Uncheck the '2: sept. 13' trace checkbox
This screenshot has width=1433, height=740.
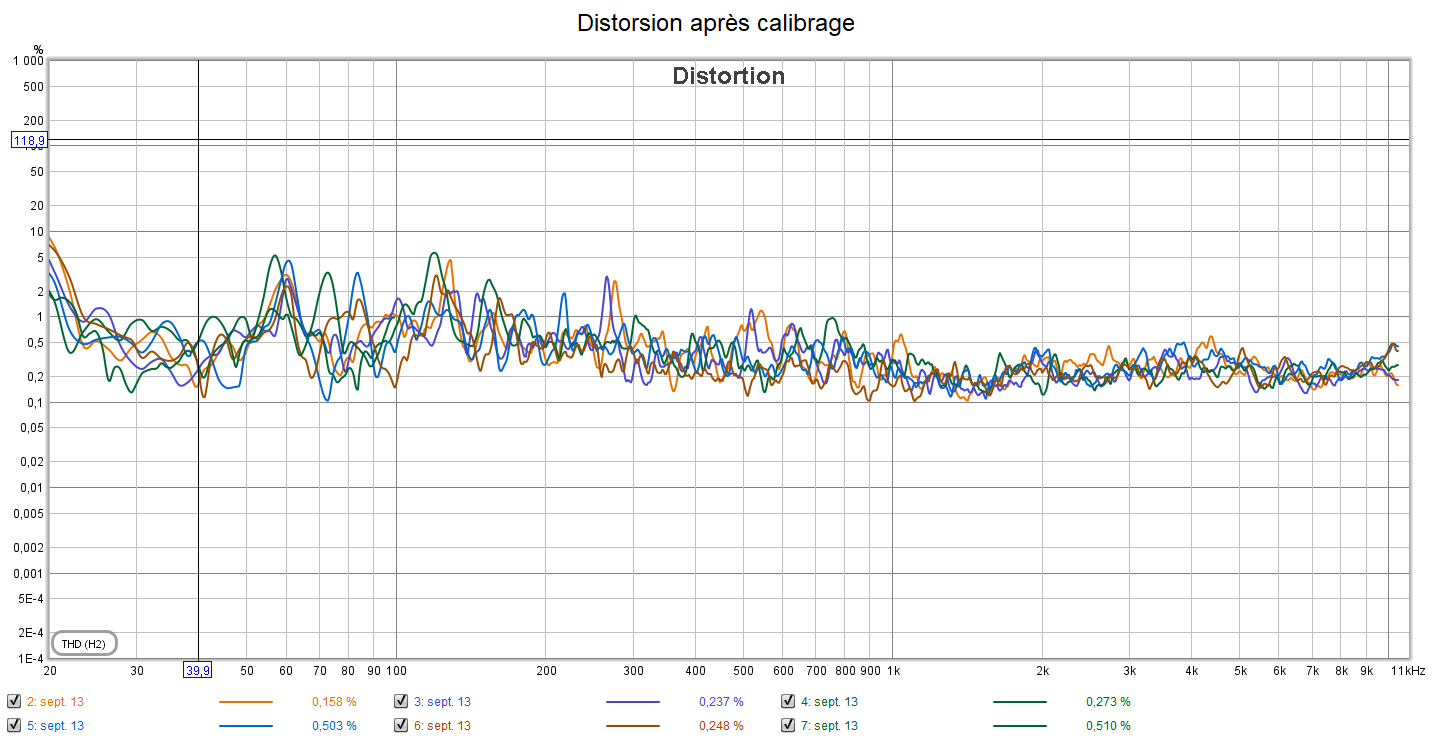(14, 701)
